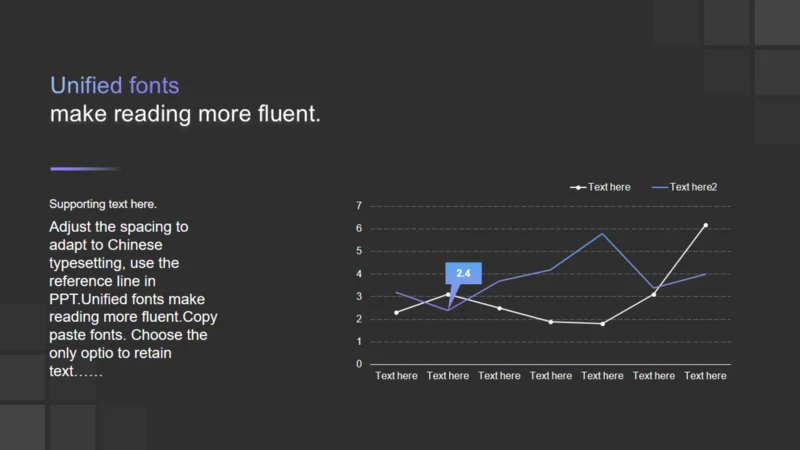Click the 2.4 data callout label
Image resolution: width=800 pixels, height=450 pixels.
tap(463, 273)
